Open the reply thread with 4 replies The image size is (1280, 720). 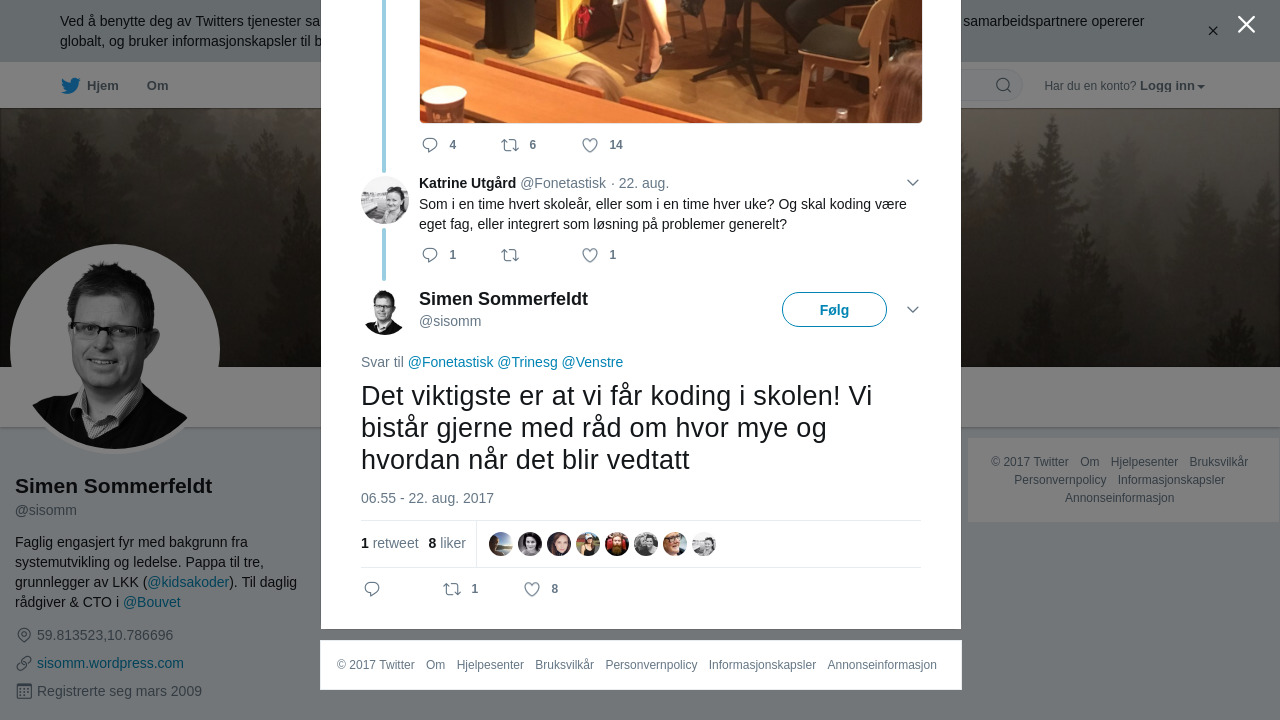pyautogui.click(x=439, y=145)
